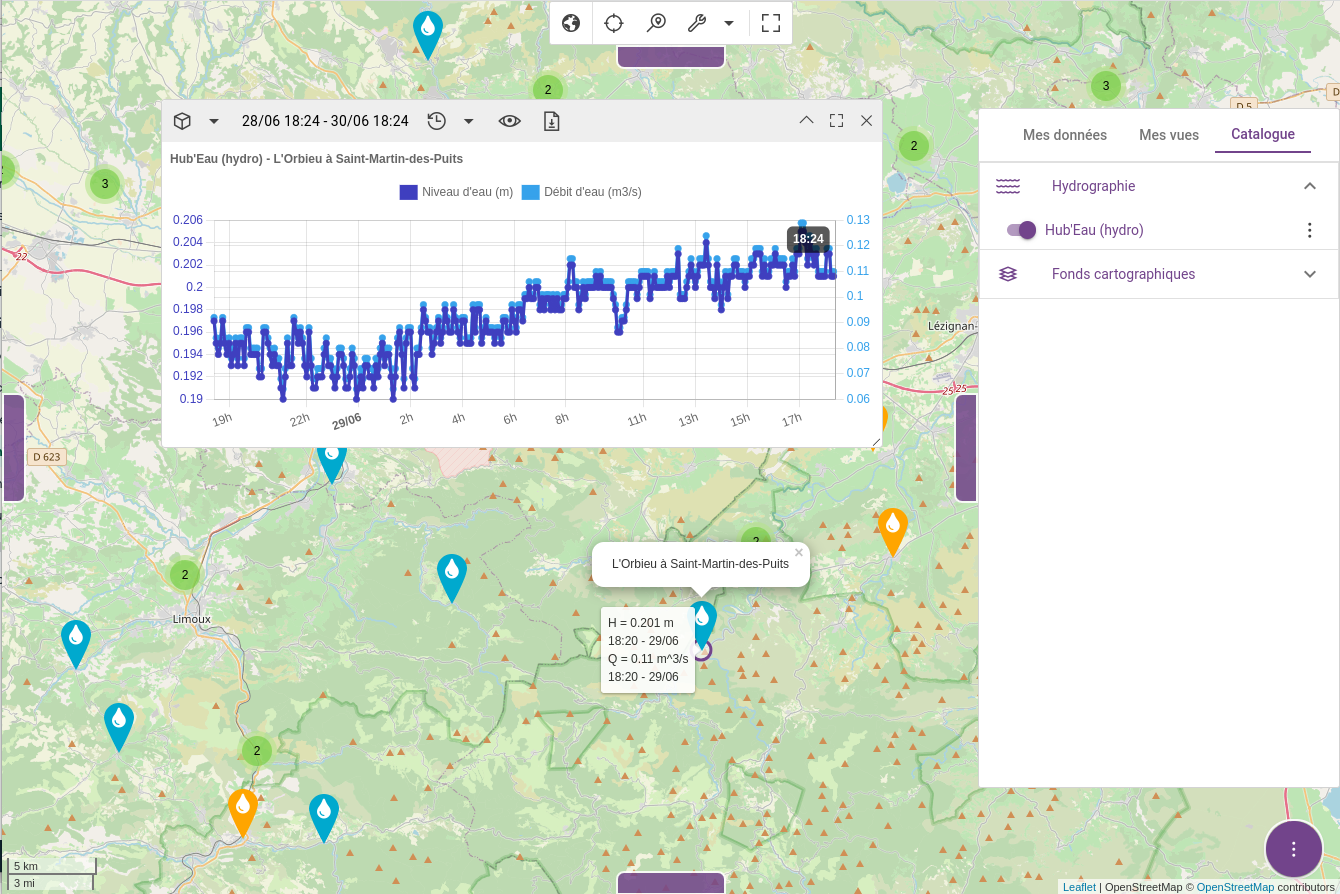Expand the Fonds cartographiques category
Image resolution: width=1340 pixels, height=894 pixels.
(x=1310, y=274)
